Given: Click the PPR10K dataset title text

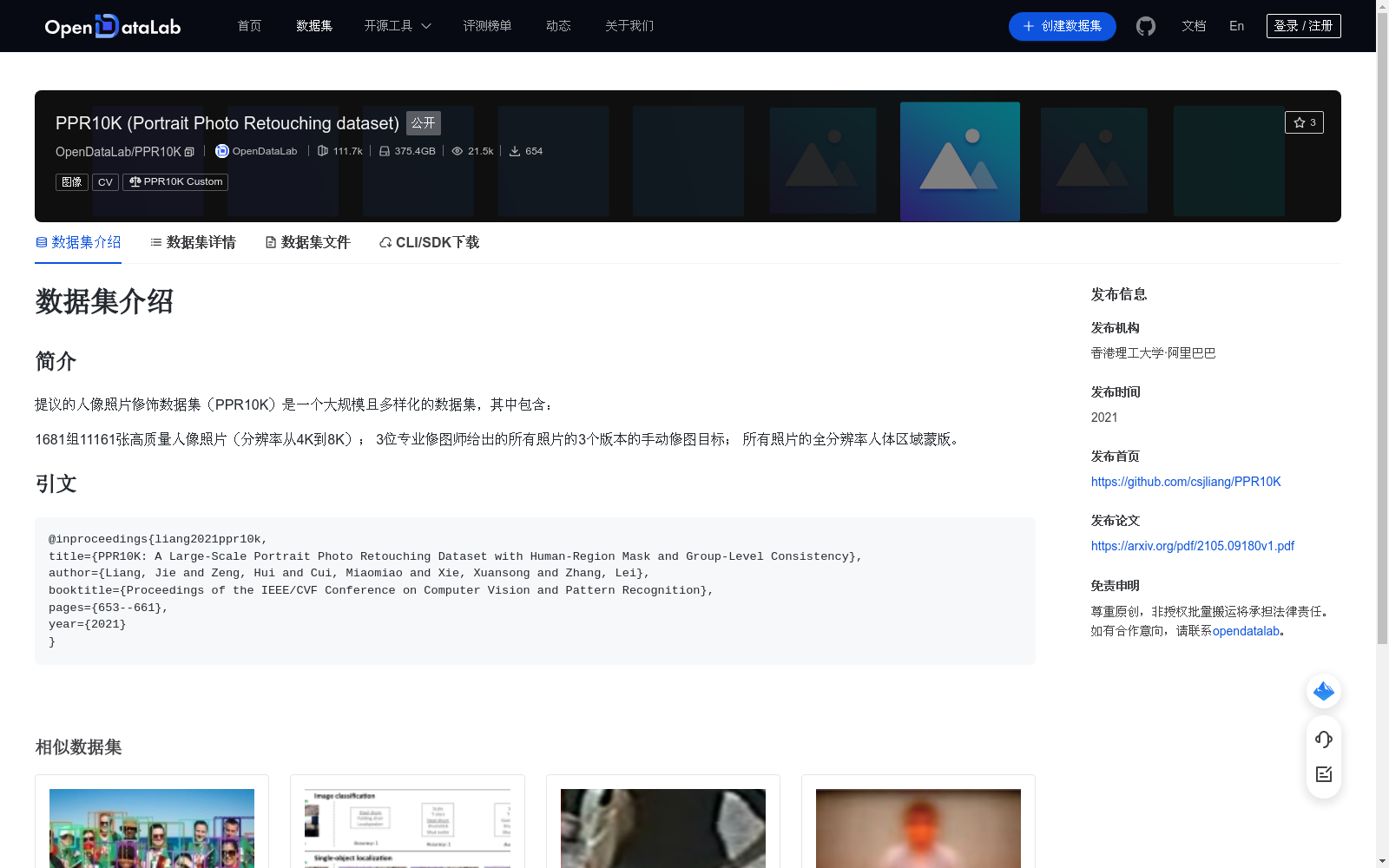Looking at the screenshot, I should click(x=227, y=123).
